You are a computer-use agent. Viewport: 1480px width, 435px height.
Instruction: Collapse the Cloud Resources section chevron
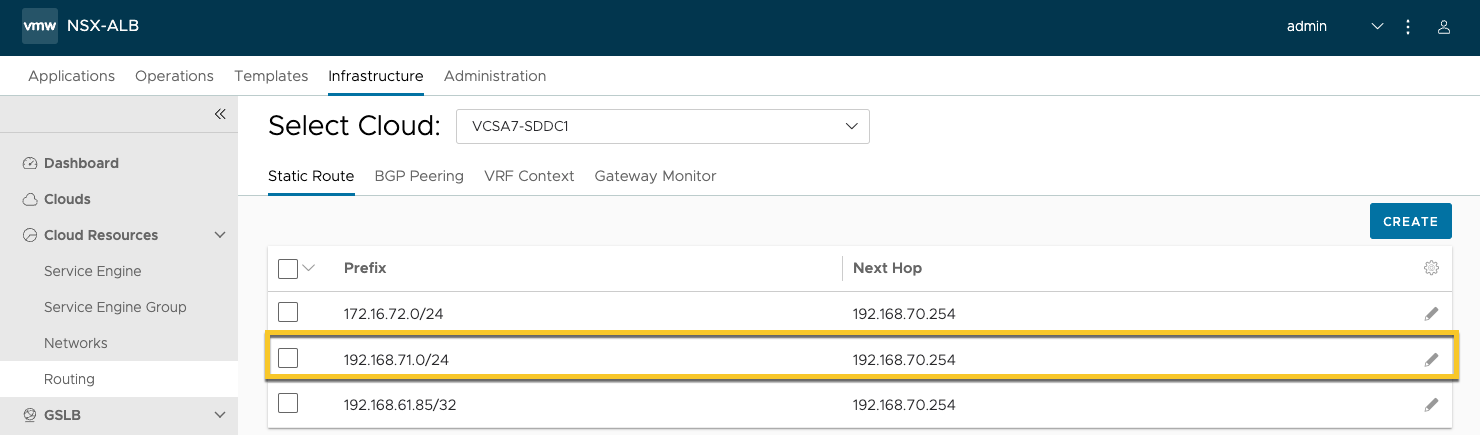pyautogui.click(x=220, y=235)
